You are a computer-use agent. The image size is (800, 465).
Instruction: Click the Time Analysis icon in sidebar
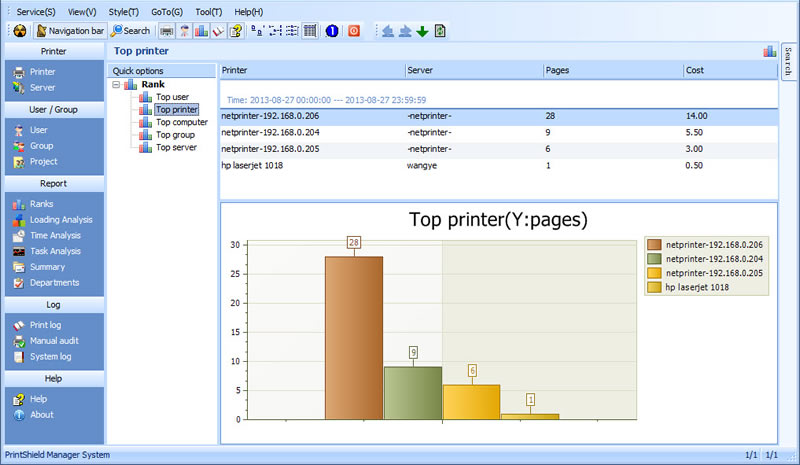pyautogui.click(x=19, y=236)
